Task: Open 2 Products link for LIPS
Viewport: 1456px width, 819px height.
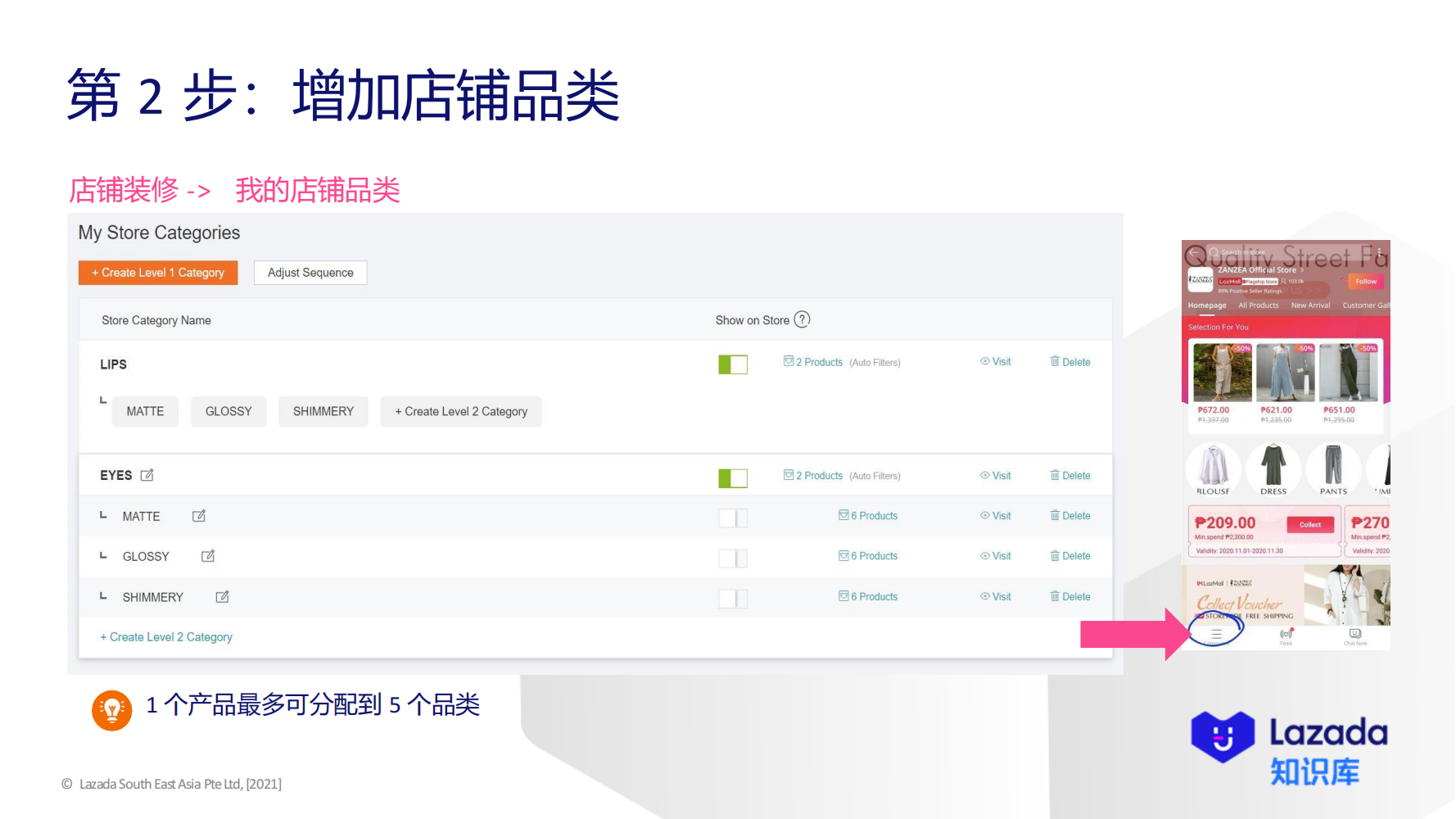Action: [813, 362]
